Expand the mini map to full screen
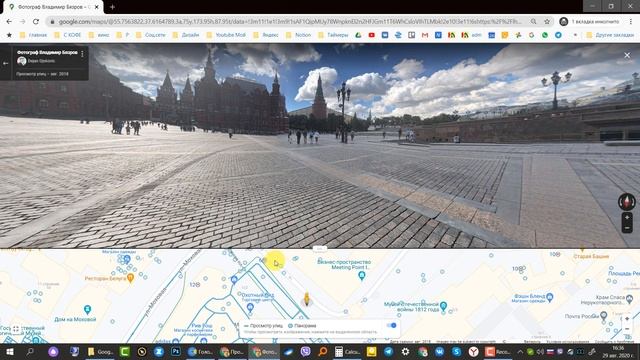The width and height of the screenshot is (640, 360). click(x=16, y=329)
